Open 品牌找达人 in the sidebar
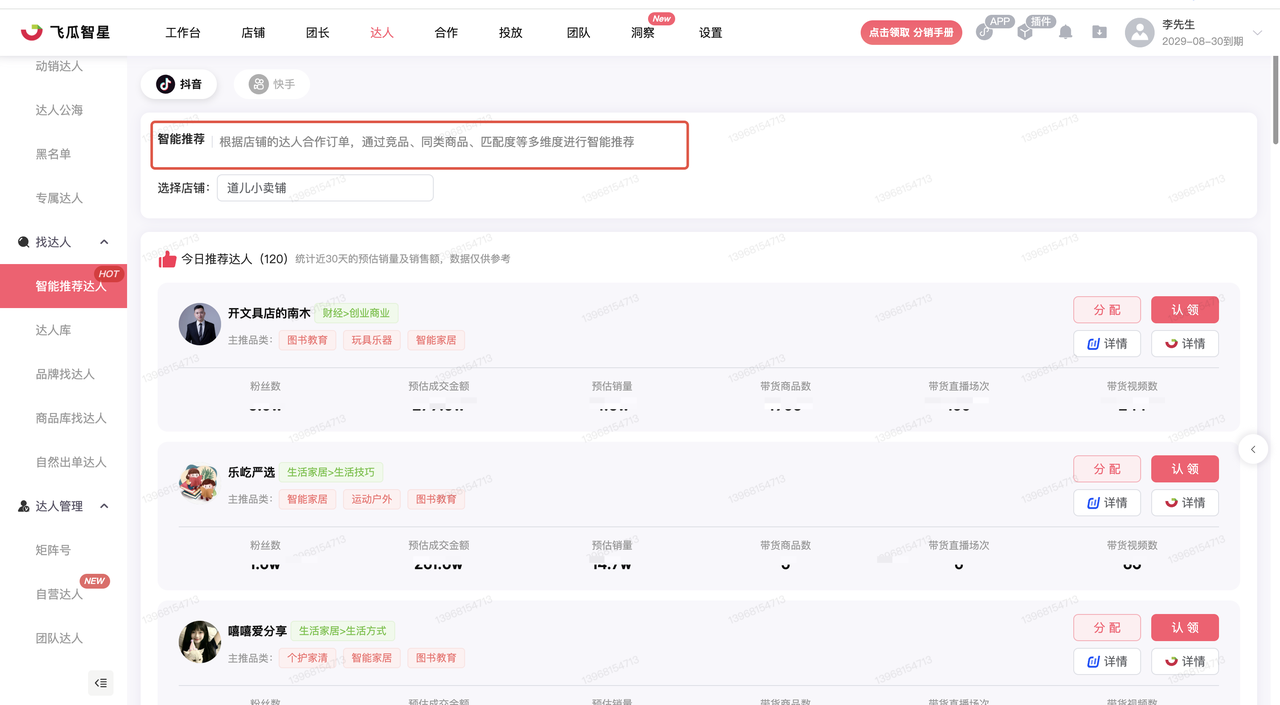Viewport: 1280px width, 705px height. click(x=65, y=374)
